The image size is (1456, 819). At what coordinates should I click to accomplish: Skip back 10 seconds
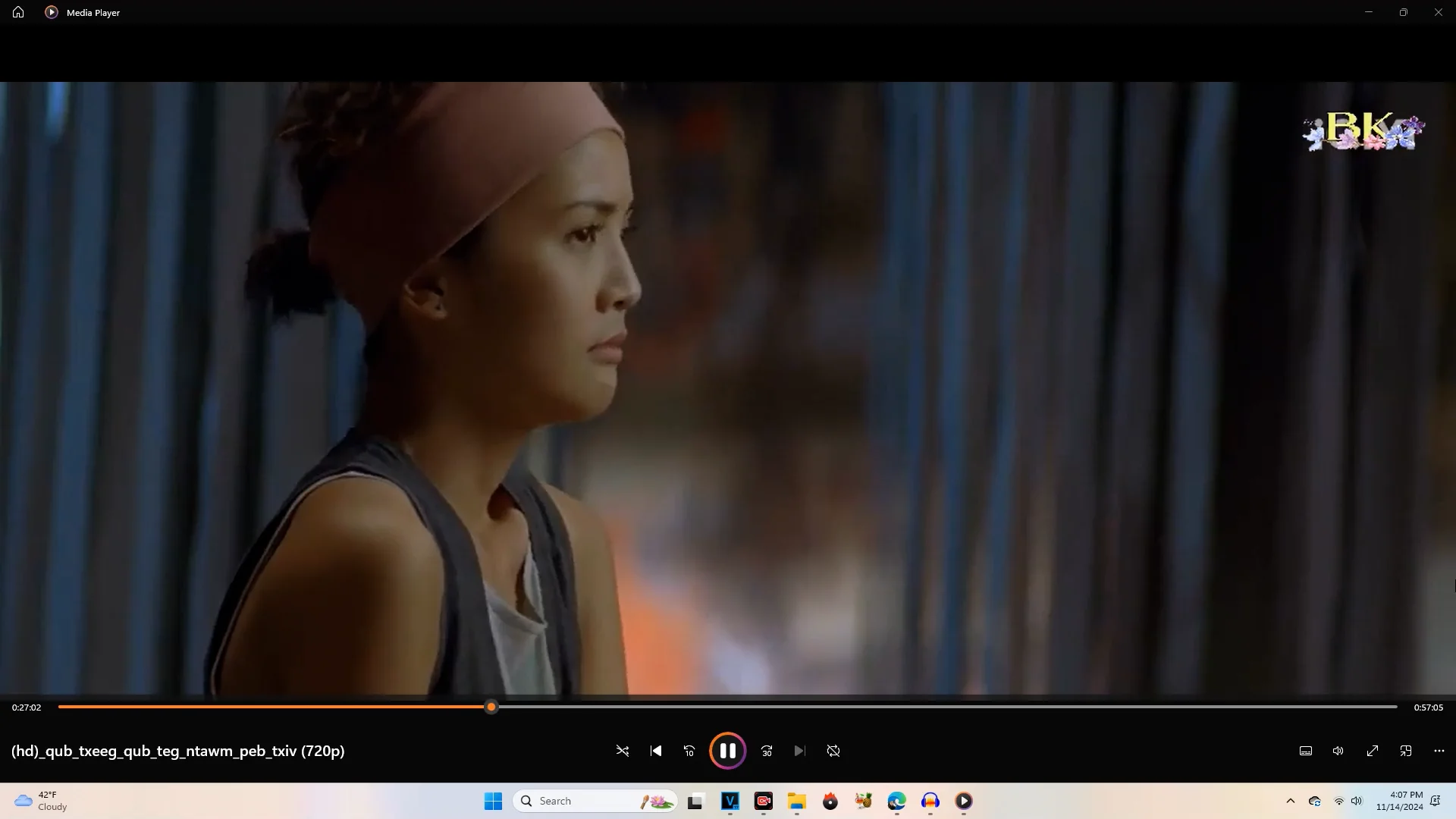click(689, 751)
